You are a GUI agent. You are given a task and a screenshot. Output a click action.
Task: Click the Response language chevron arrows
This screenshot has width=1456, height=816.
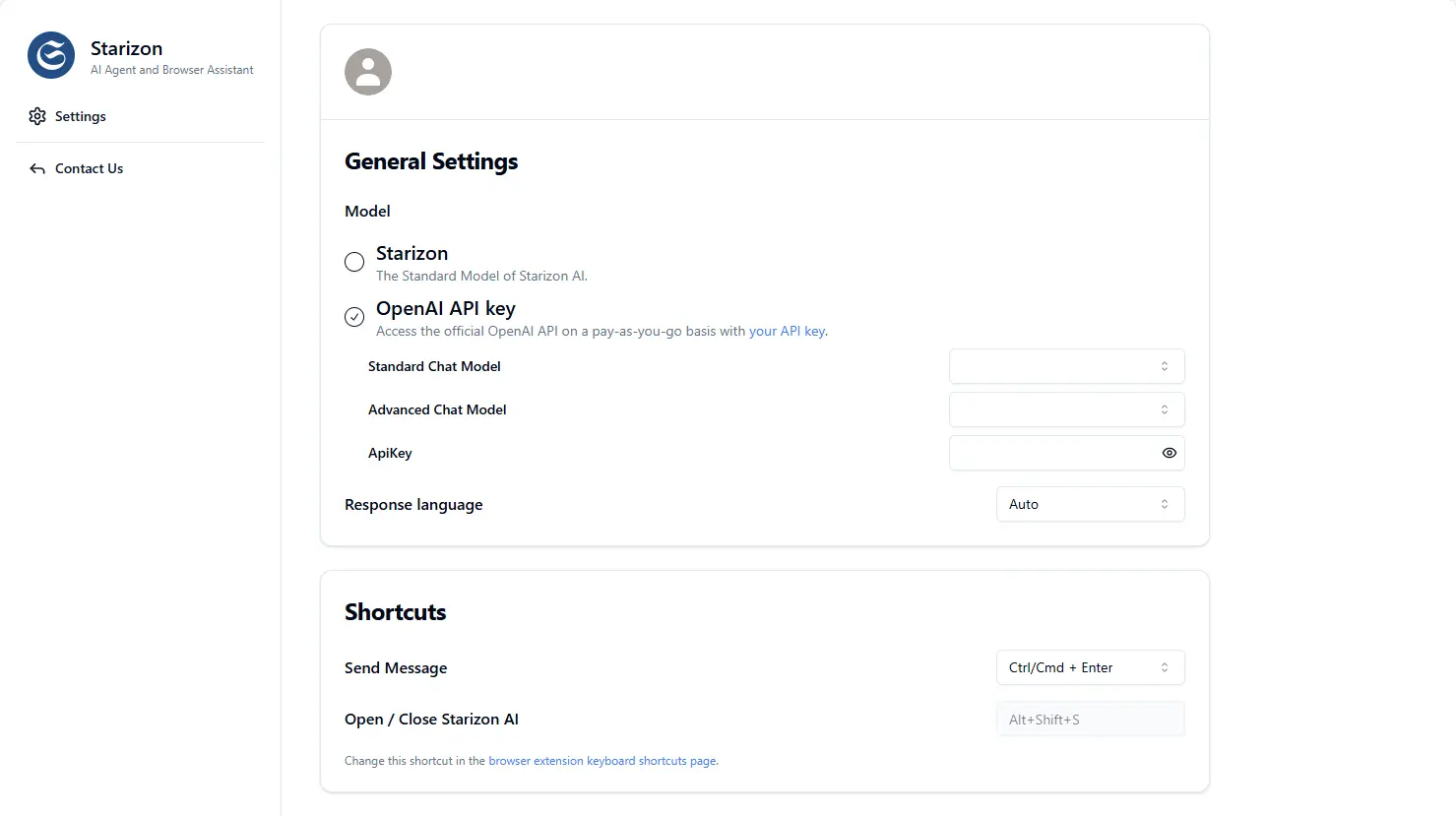tap(1165, 504)
